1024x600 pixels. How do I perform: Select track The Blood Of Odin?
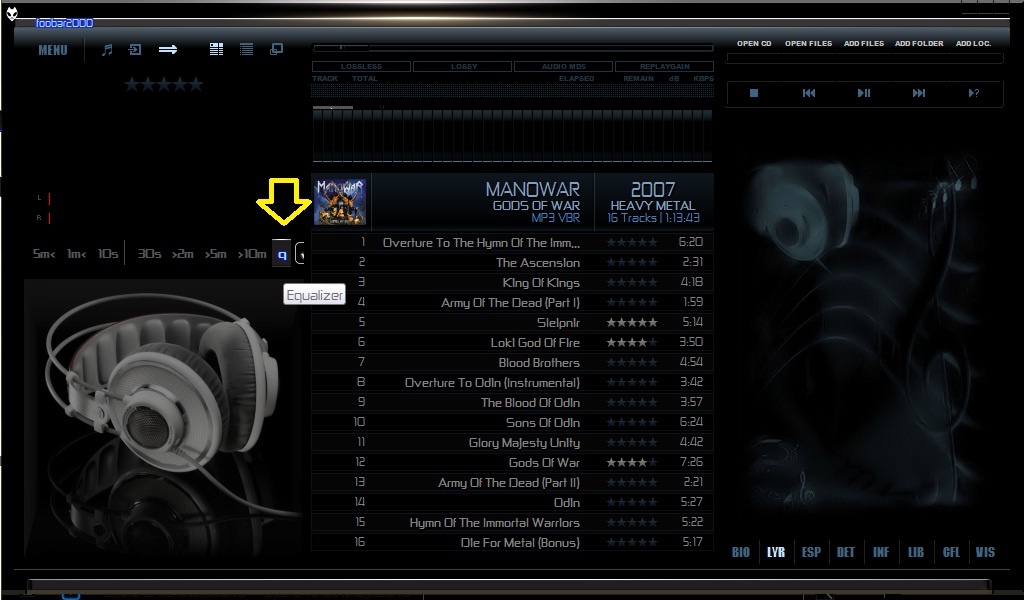pyautogui.click(x=513, y=402)
